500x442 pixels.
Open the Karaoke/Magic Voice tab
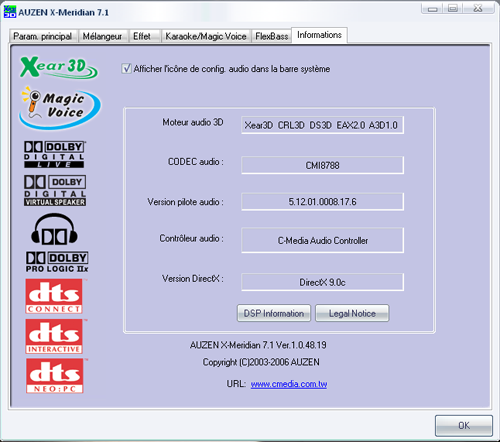pyautogui.click(x=206, y=36)
